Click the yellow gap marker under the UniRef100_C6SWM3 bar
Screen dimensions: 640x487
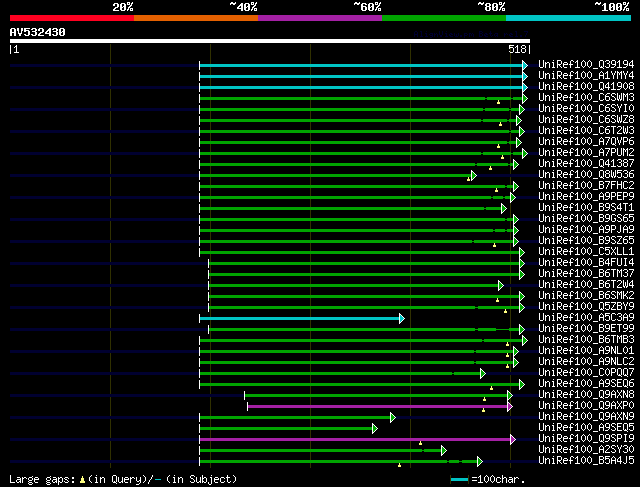tap(498, 102)
